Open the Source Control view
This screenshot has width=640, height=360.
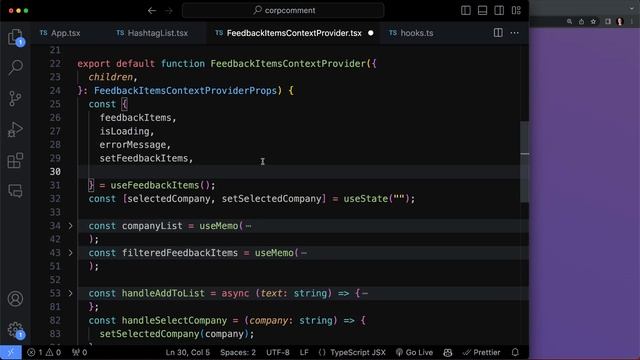coord(16,98)
